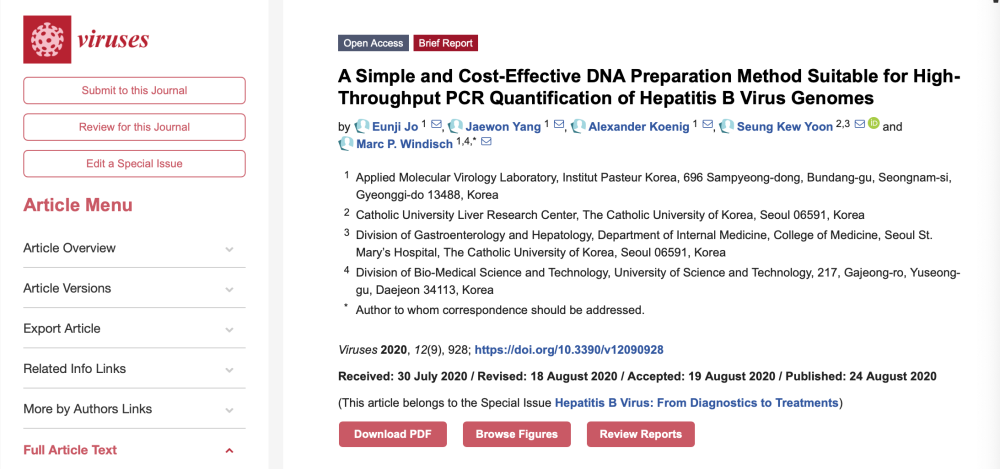Click Submit to this Journal button
The height and width of the screenshot is (469, 1000).
[x=134, y=90]
